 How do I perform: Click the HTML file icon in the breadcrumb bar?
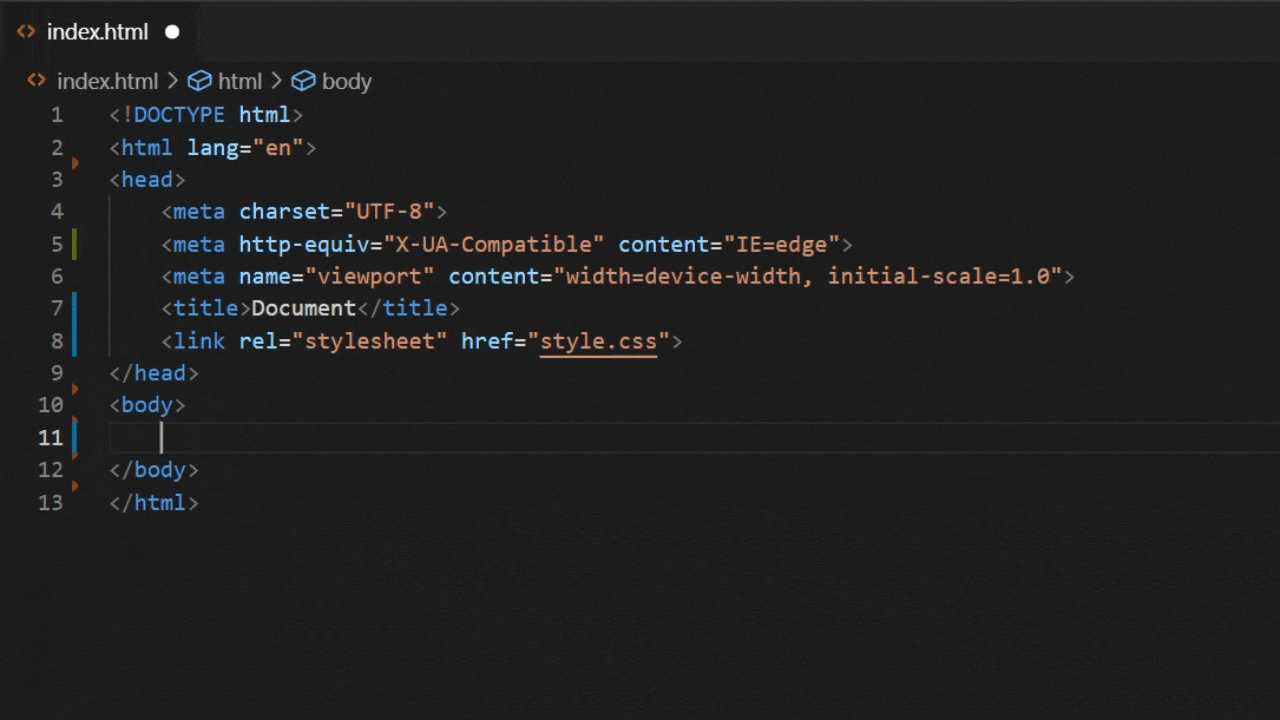37,81
